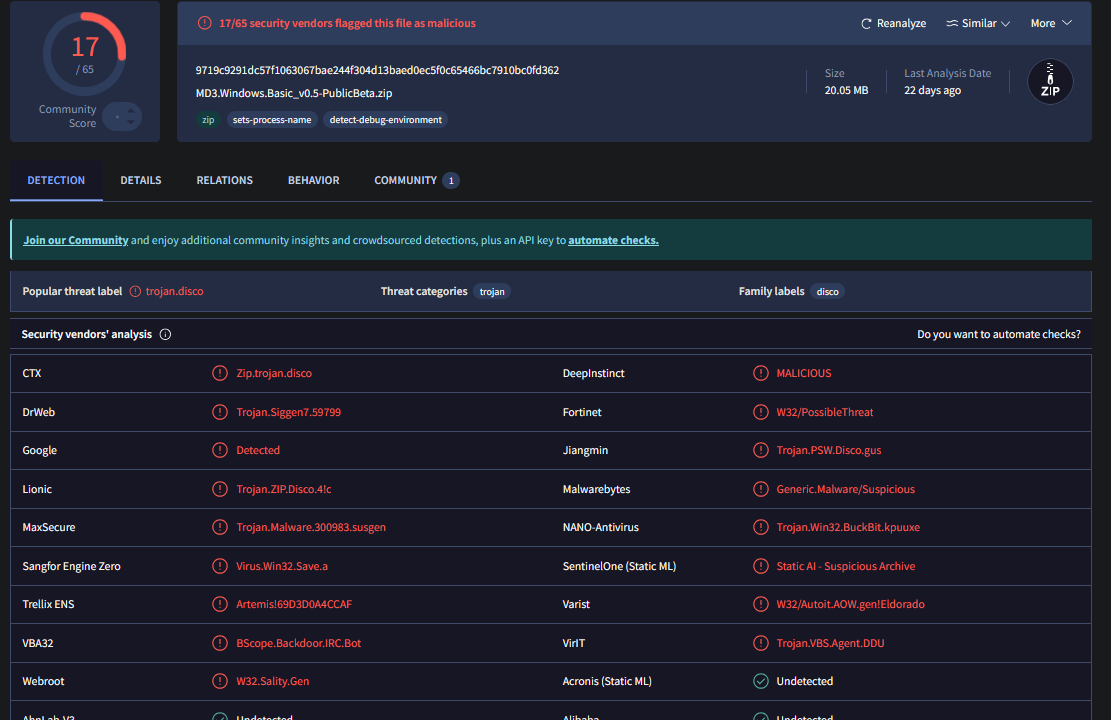Click the DeepInstinct alert icon
The height and width of the screenshot is (720, 1111).
click(760, 373)
